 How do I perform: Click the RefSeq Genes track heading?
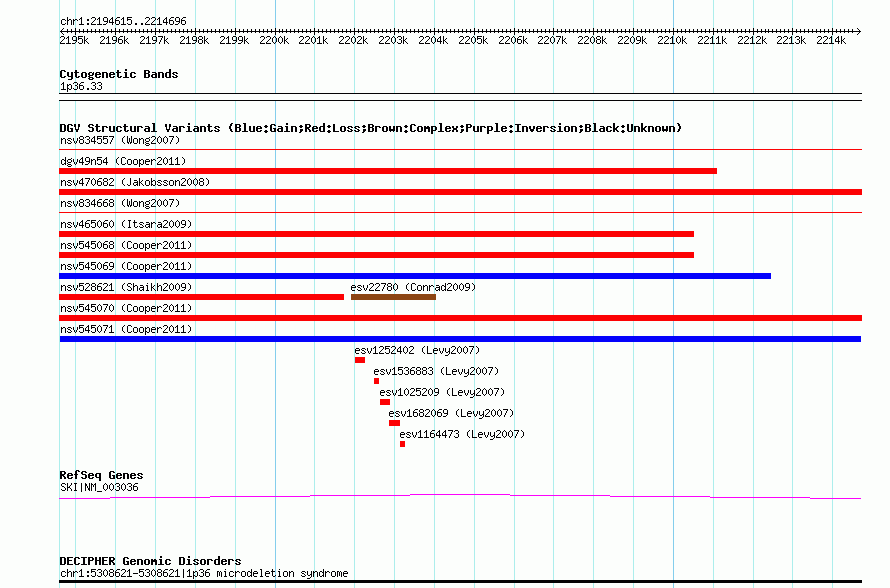pyautogui.click(x=102, y=475)
